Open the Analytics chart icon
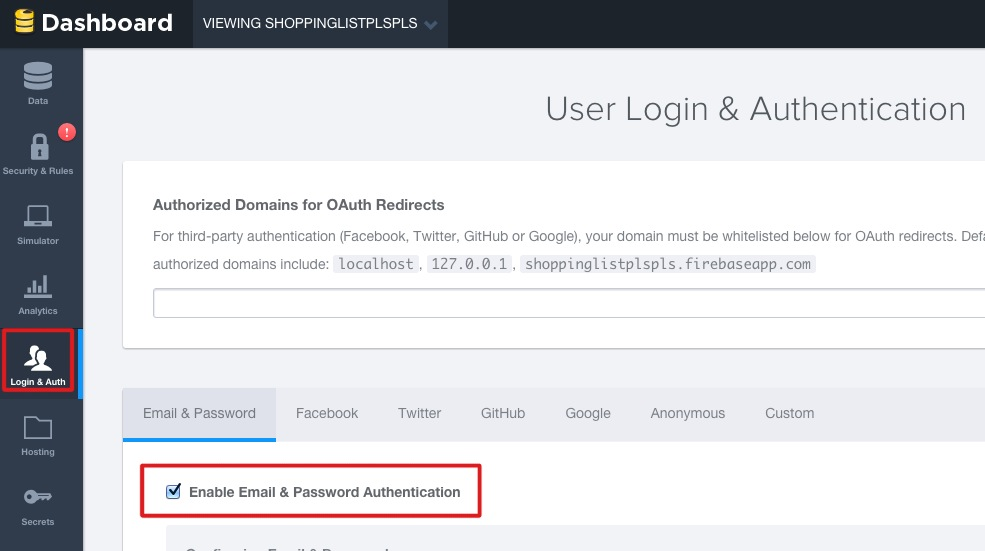The height and width of the screenshot is (551, 985). click(x=38, y=286)
